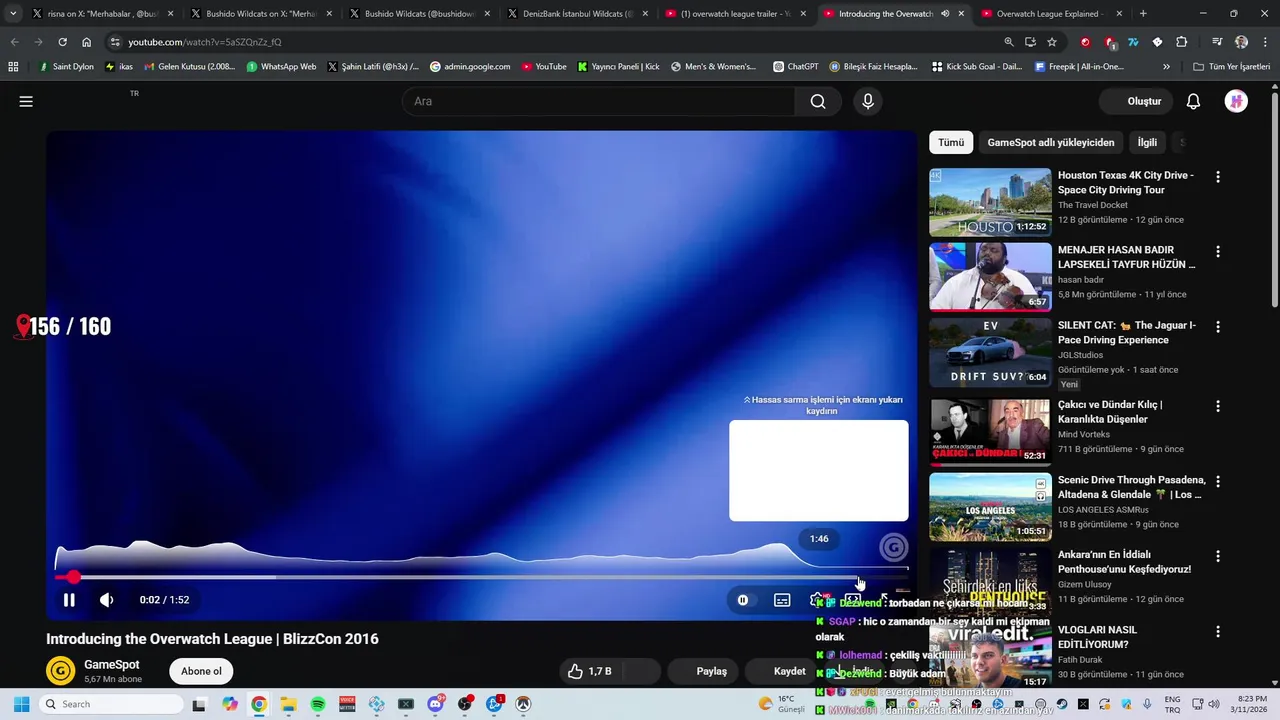The width and height of the screenshot is (1280, 720).
Task: Click the YouTube search magnifier button
Action: click(818, 101)
